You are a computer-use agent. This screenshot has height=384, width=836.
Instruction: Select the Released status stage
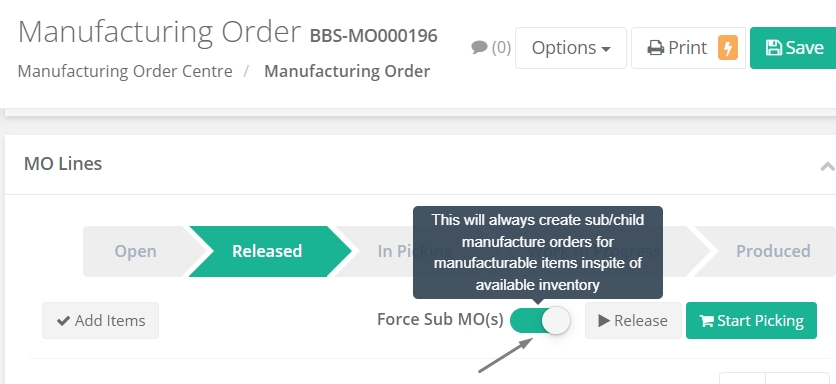pyautogui.click(x=267, y=251)
